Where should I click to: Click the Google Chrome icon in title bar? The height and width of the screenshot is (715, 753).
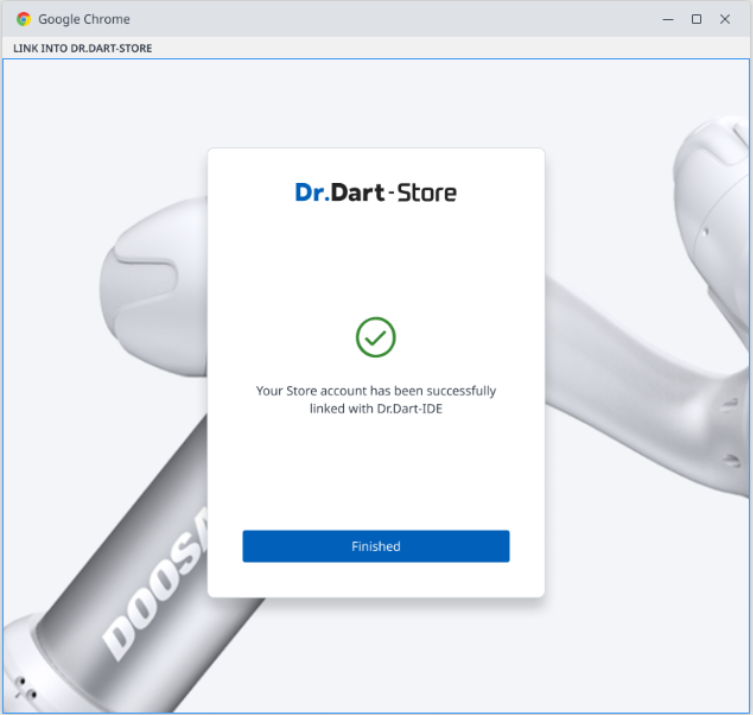point(24,19)
